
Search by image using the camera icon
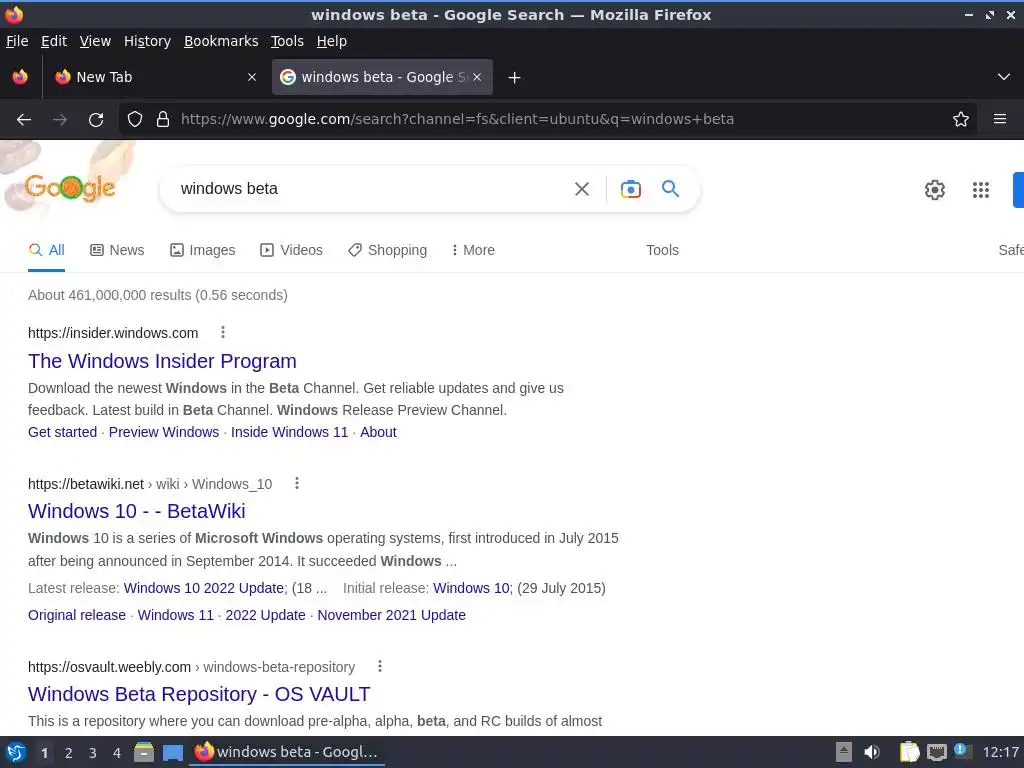[x=630, y=189]
